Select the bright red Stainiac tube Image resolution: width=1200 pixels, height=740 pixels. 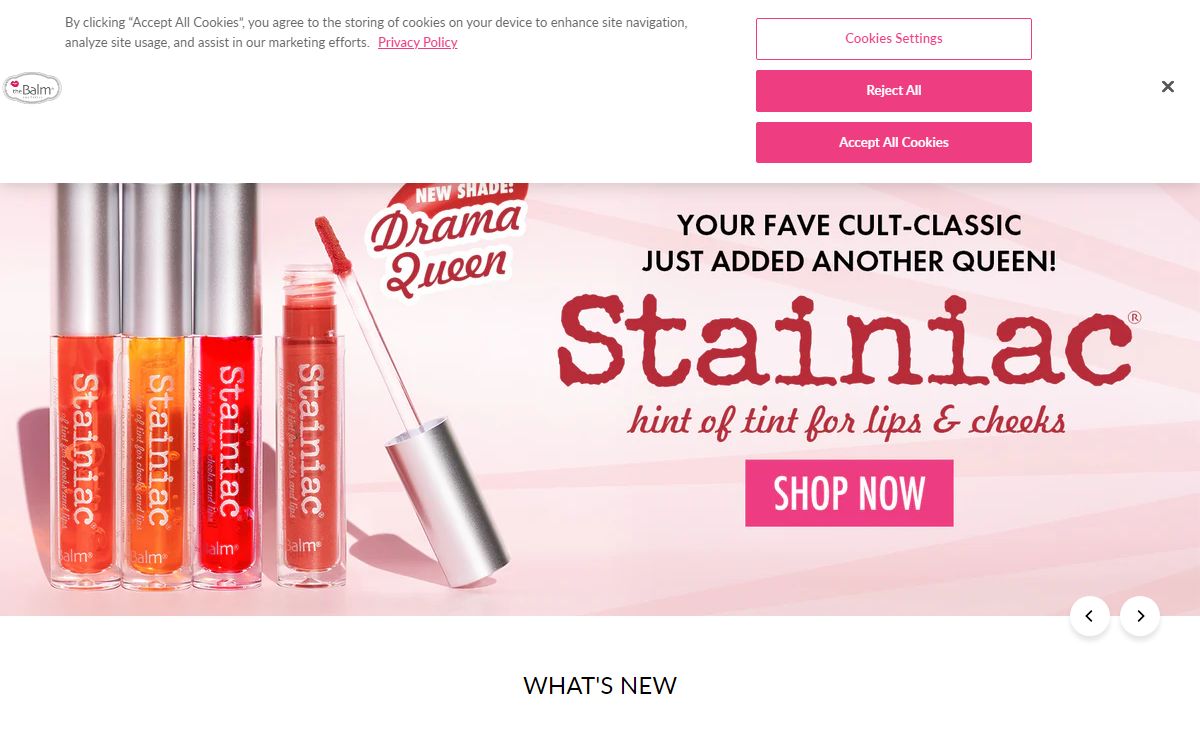(x=228, y=385)
